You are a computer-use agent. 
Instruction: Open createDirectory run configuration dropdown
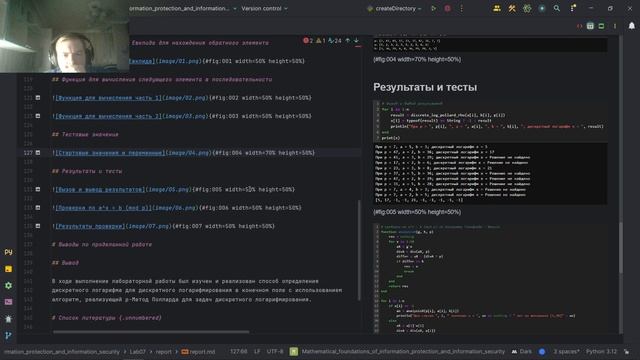(x=394, y=8)
